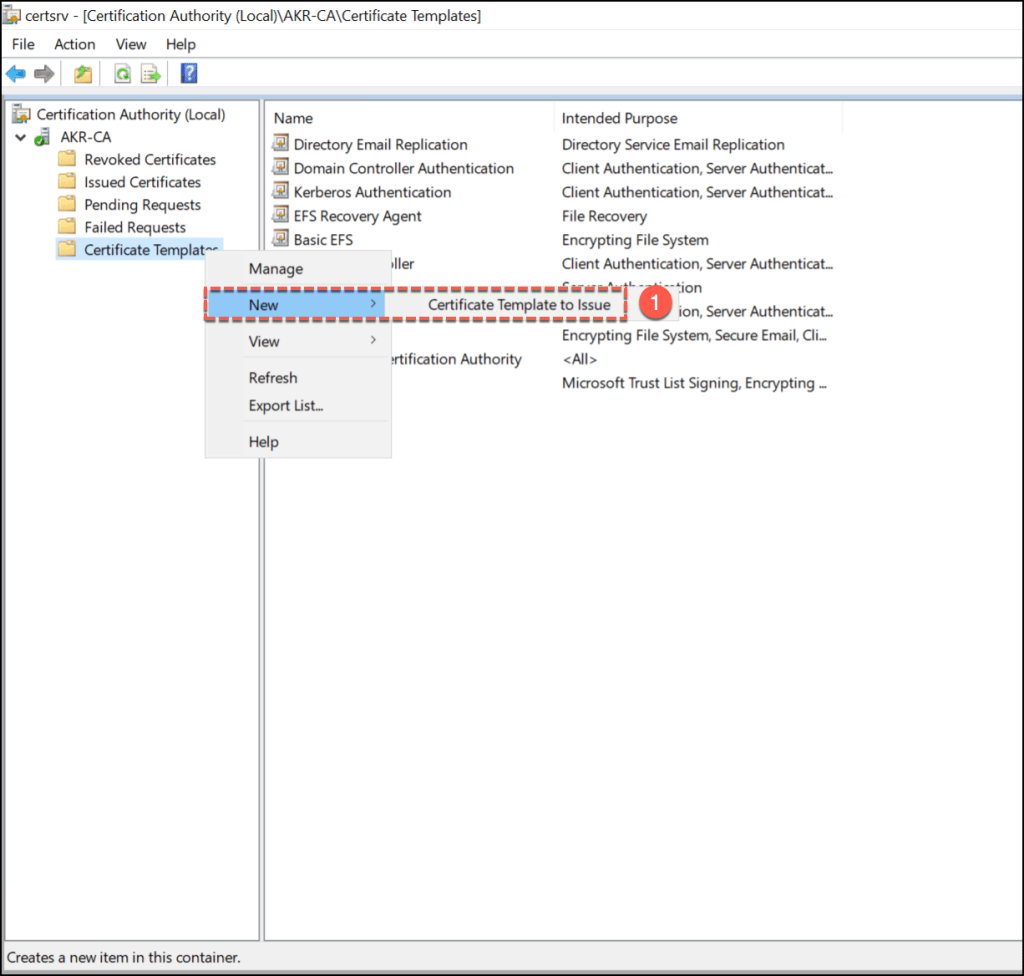The width and height of the screenshot is (1024, 976).
Task: Open the Action menu
Action: (x=75, y=44)
